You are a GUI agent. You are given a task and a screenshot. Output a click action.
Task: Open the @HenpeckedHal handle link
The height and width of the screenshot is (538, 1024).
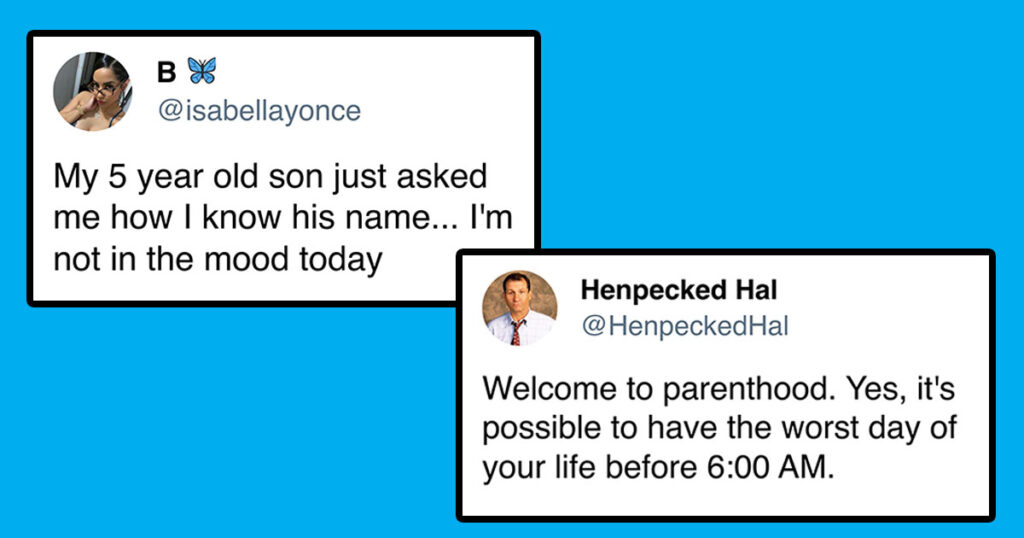coord(684,326)
